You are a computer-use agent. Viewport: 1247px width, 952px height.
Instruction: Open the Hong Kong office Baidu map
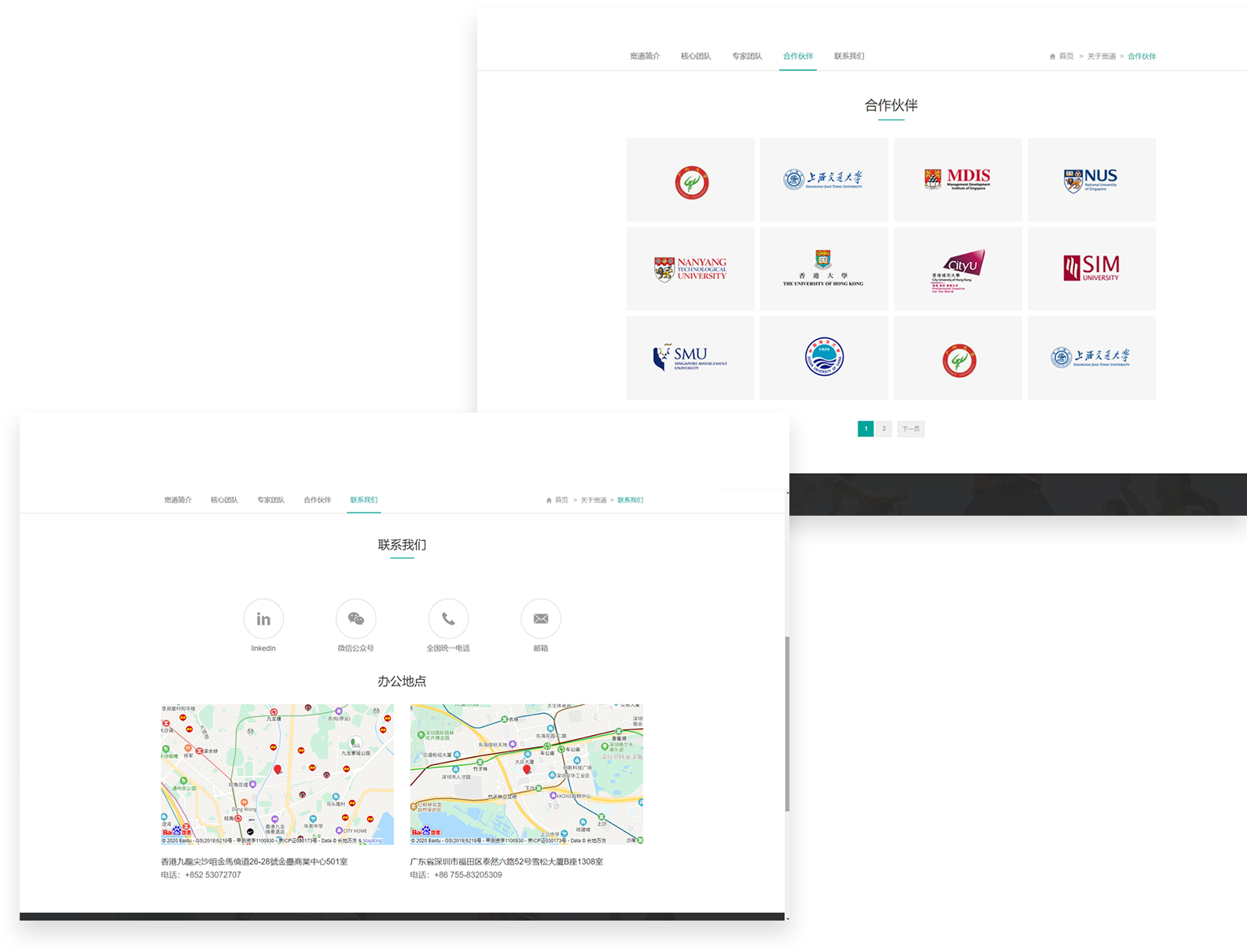click(278, 774)
